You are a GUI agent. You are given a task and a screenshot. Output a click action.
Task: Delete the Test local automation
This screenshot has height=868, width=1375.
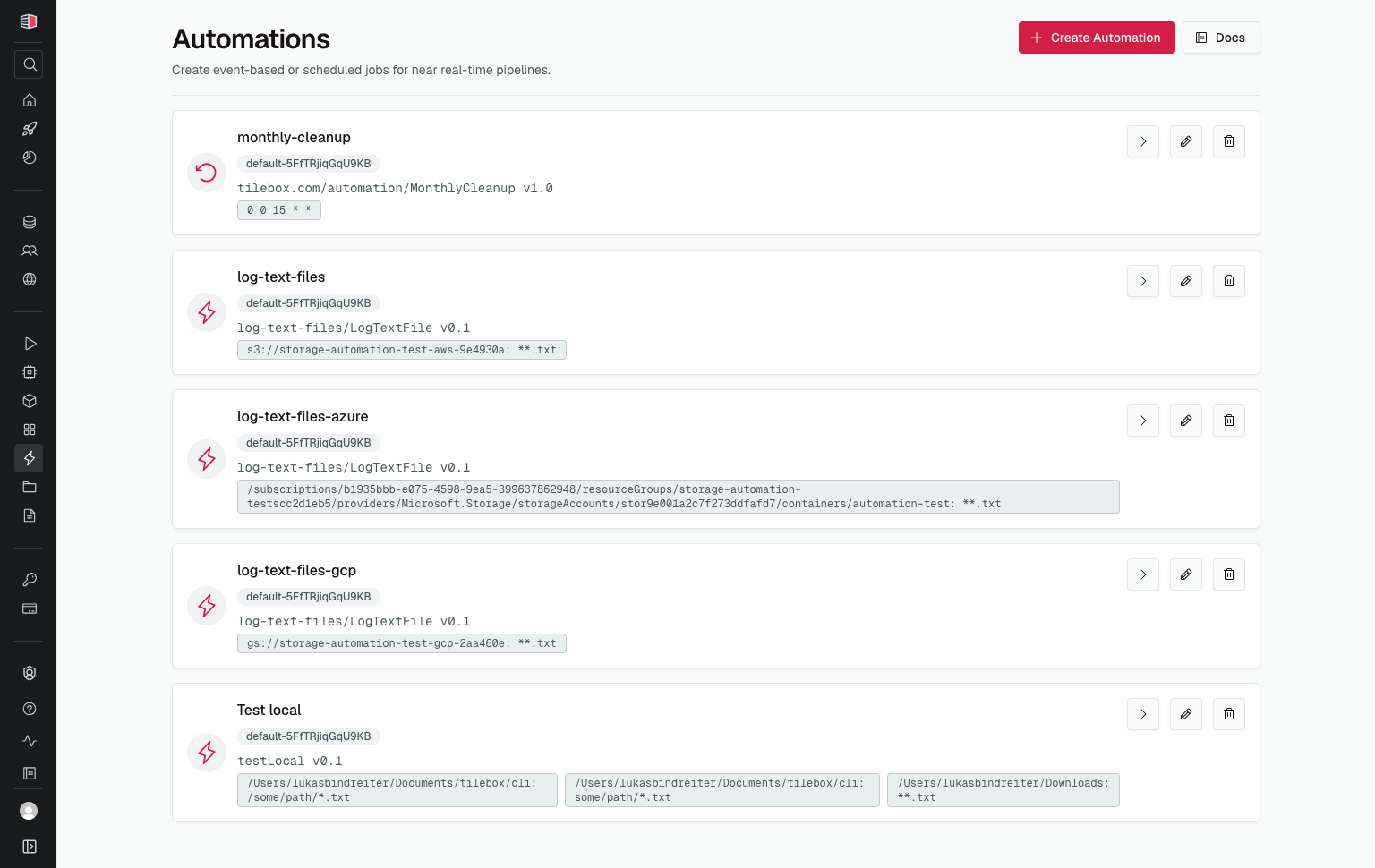1229,714
